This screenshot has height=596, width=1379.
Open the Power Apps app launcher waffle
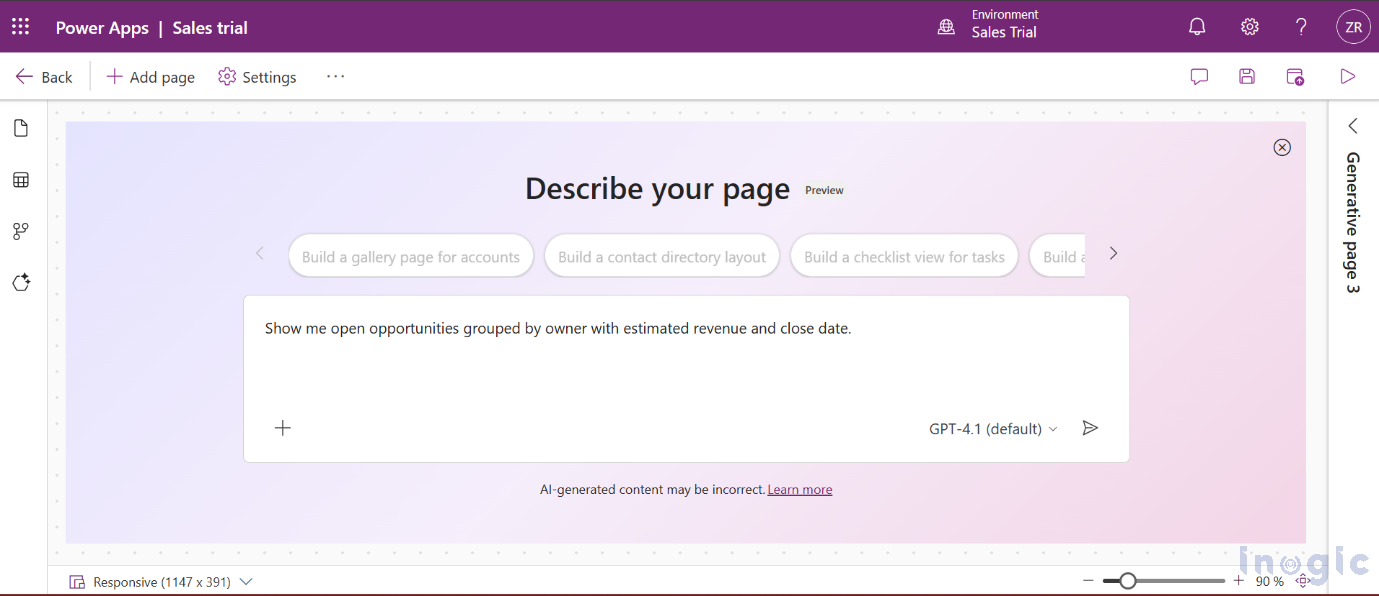[20, 27]
